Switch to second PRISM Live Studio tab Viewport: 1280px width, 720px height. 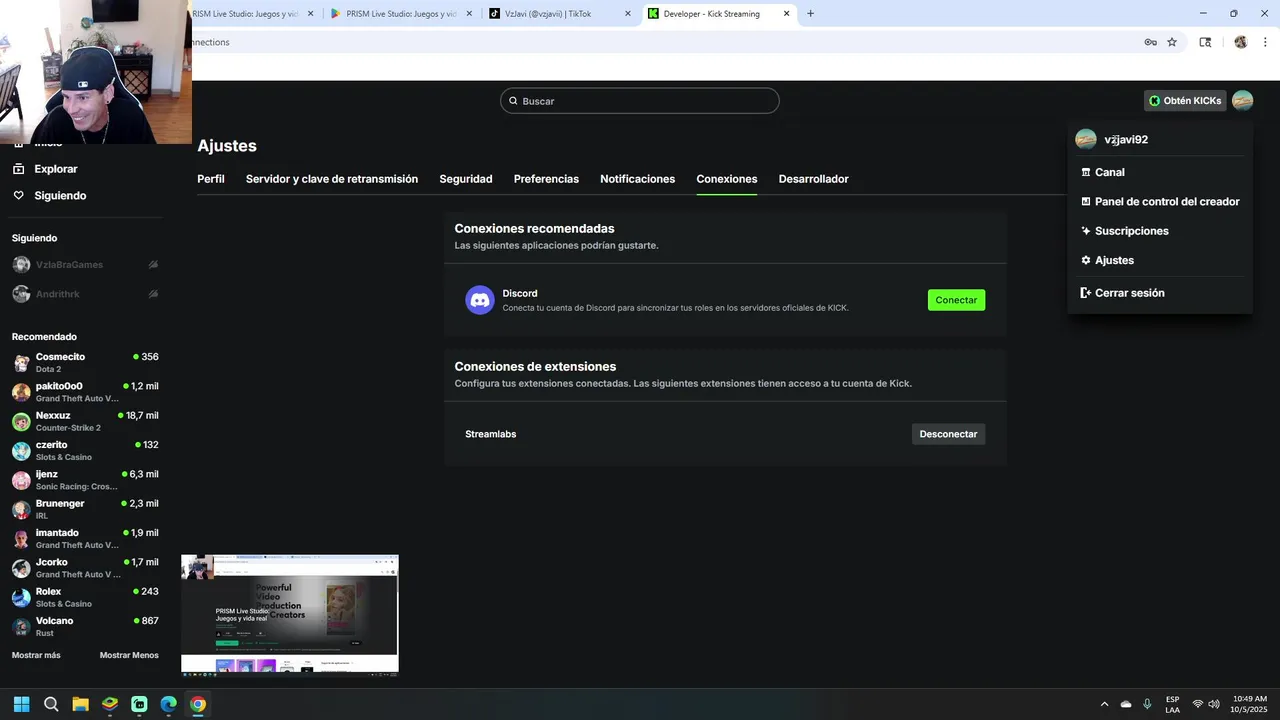pyautogui.click(x=400, y=14)
